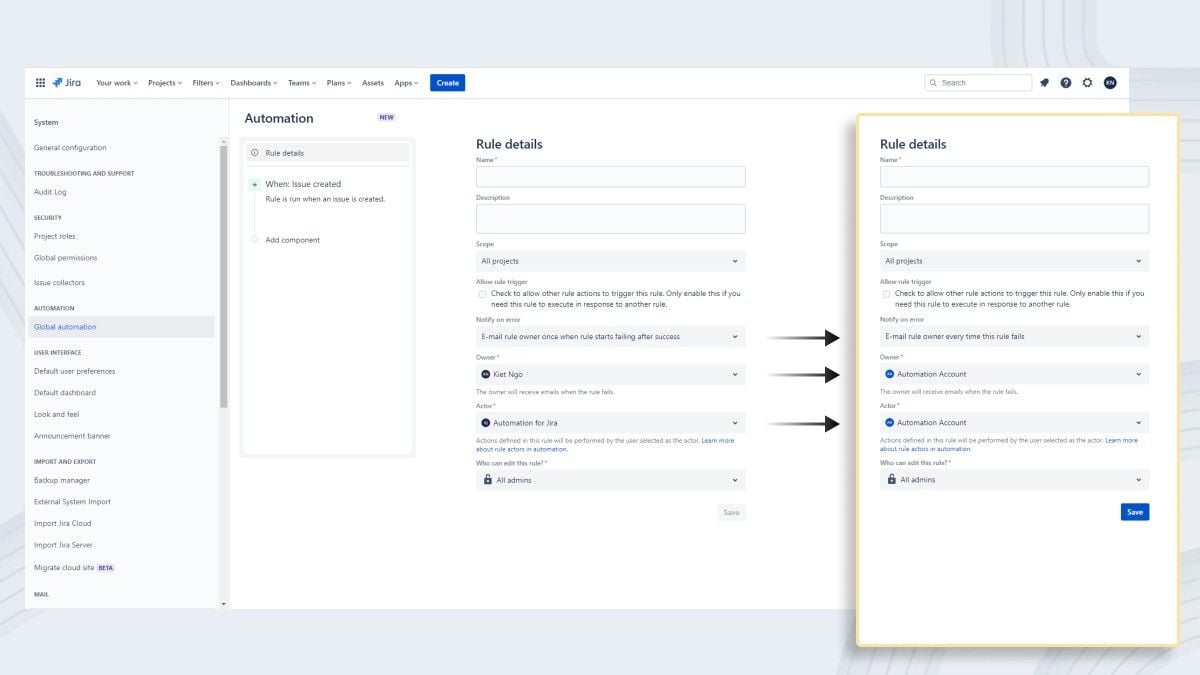Open Migrate cloud site
This screenshot has width=1200, height=675.
coord(64,567)
